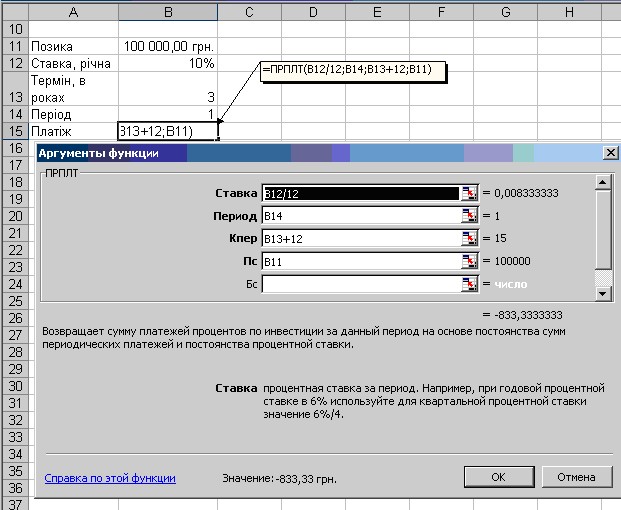Click collapse-dialog icon beside Период field
This screenshot has width=621, height=510.
click(469, 216)
